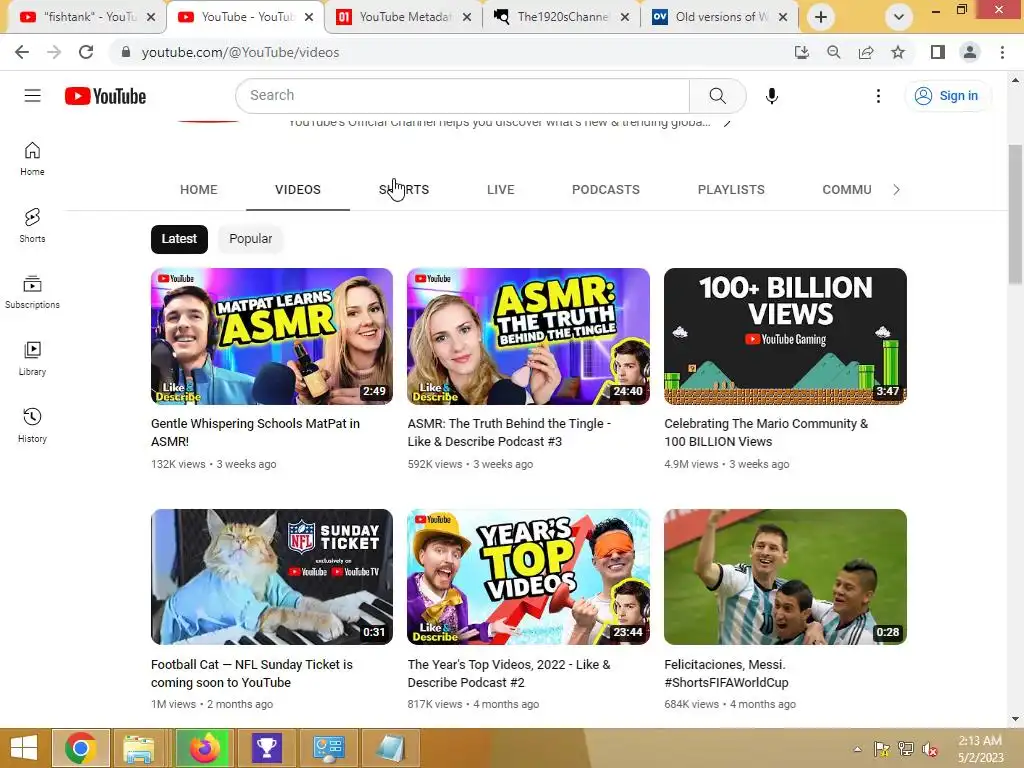
Task: Open the YouTube hamburger guide menu
Action: (x=32, y=96)
